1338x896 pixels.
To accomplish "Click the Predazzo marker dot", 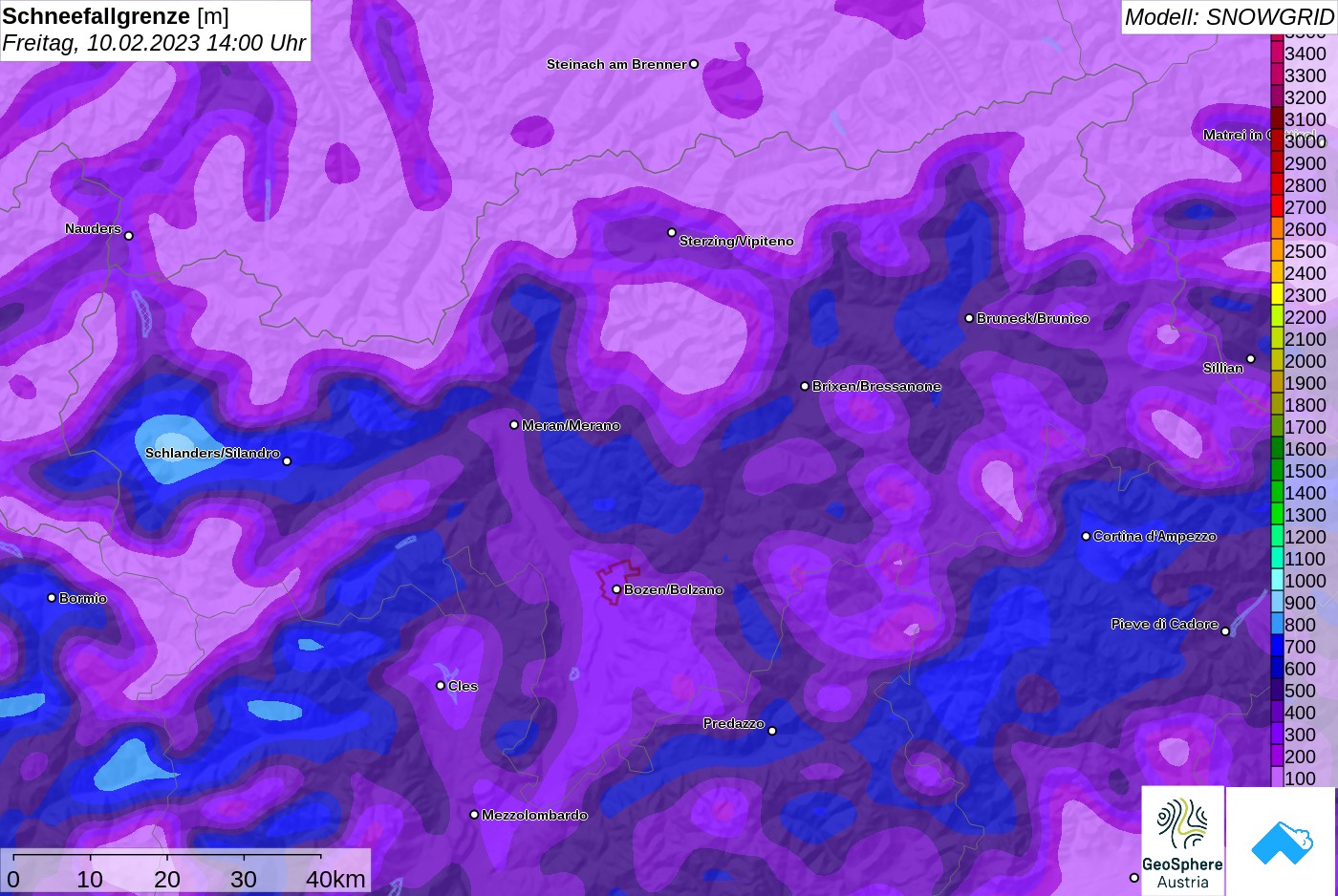I will 772,731.
